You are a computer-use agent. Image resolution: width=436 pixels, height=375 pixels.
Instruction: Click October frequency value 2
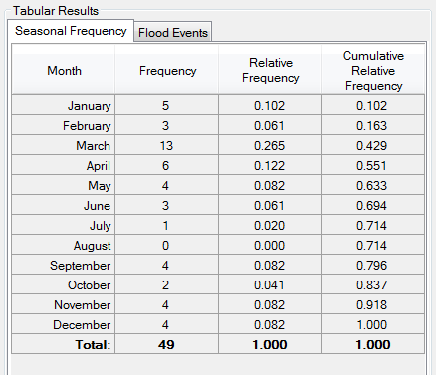tap(167, 284)
